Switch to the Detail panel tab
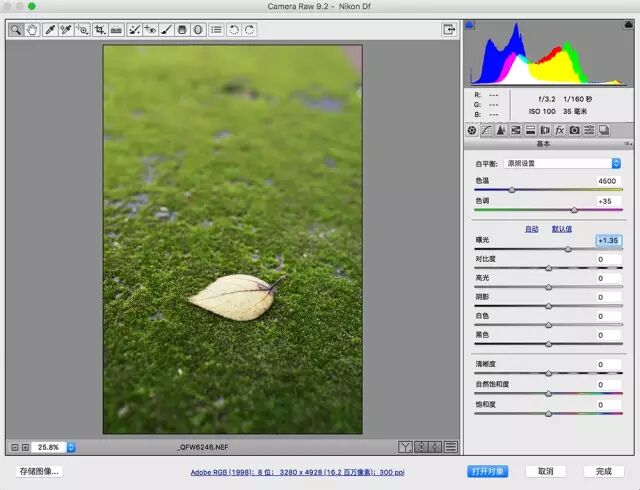This screenshot has width=640, height=490. point(501,130)
